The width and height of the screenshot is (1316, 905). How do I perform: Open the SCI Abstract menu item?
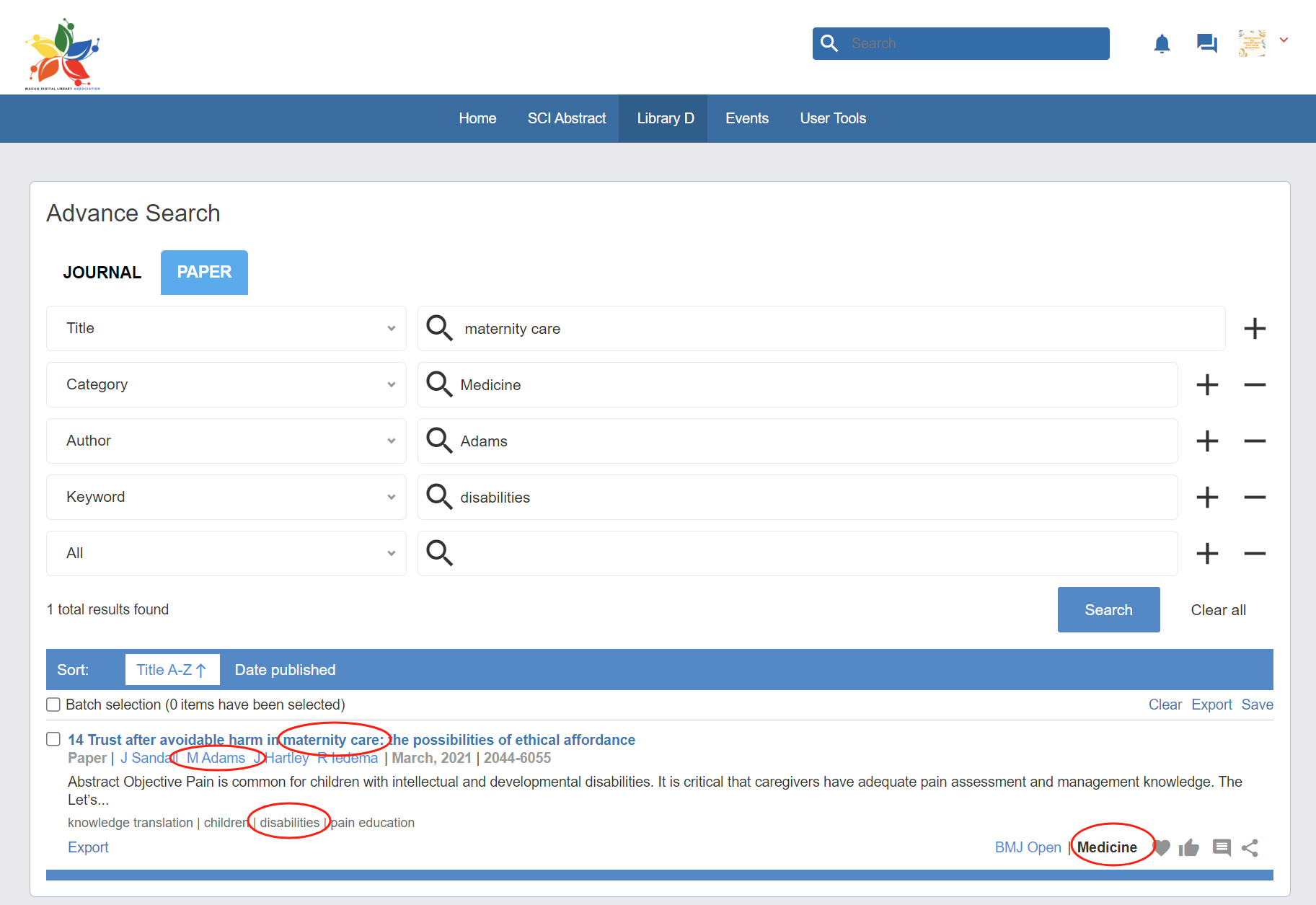point(567,119)
